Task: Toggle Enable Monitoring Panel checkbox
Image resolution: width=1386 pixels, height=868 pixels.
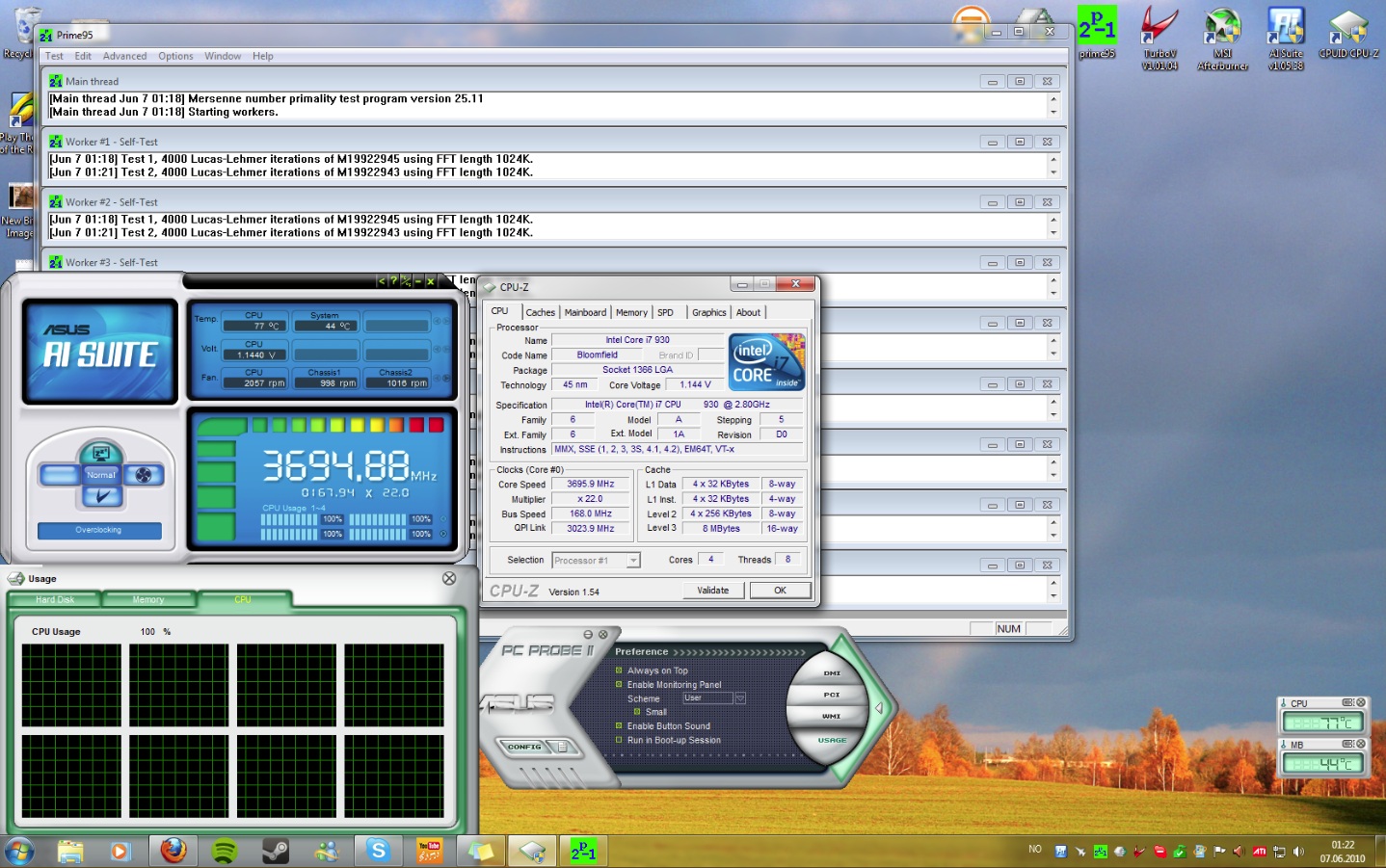Action: click(619, 684)
